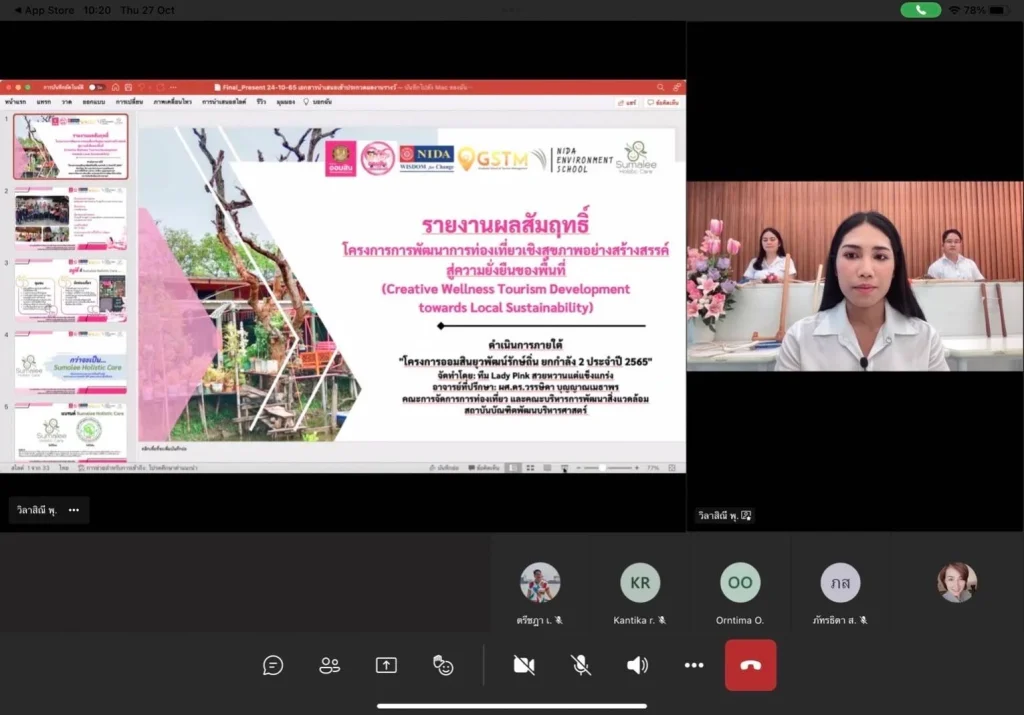Show the participants list
Screen dimensions: 1024x715
pos(330,665)
